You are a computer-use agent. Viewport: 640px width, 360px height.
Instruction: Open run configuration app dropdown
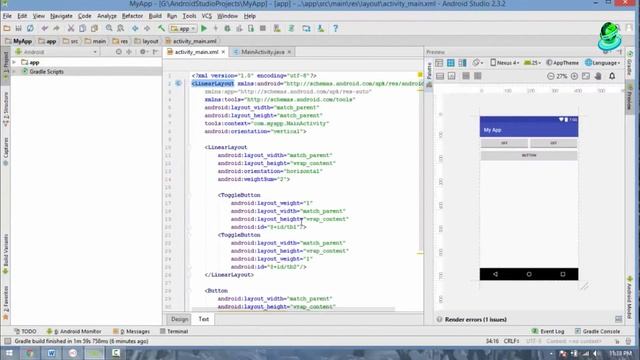tap(183, 29)
